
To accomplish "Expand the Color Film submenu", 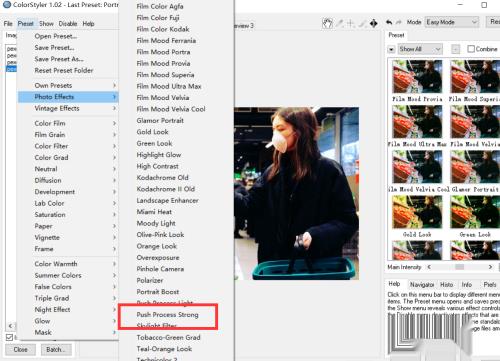I will coord(68,123).
